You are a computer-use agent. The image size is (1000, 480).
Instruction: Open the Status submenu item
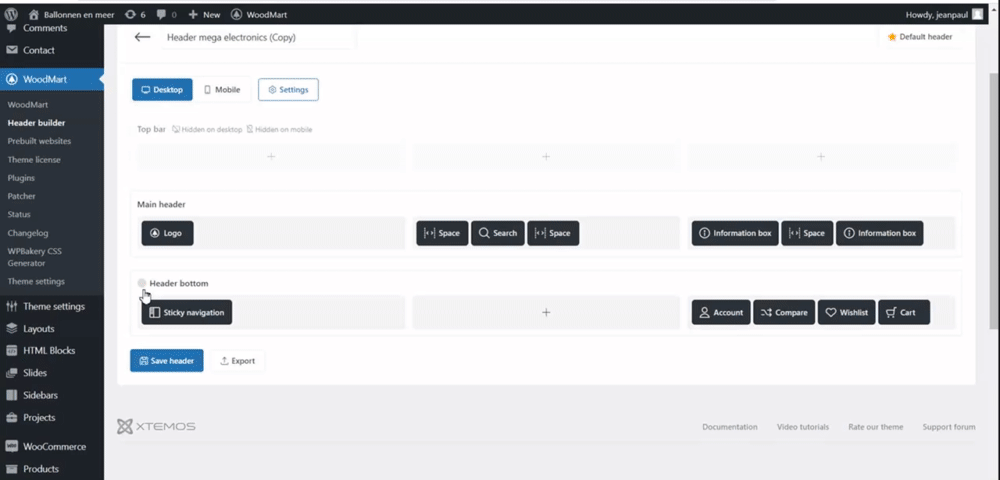tap(19, 215)
